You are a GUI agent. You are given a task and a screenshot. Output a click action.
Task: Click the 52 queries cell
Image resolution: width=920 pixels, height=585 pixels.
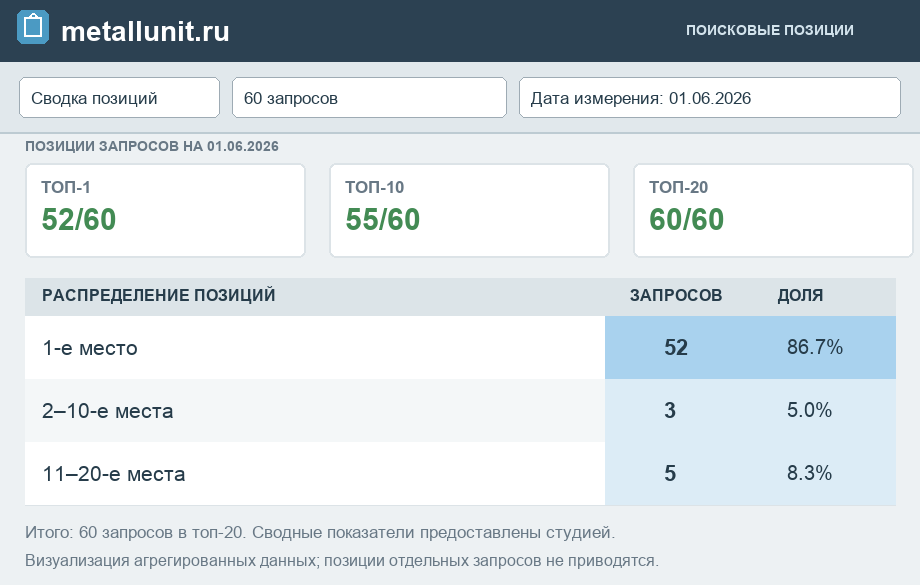(676, 347)
